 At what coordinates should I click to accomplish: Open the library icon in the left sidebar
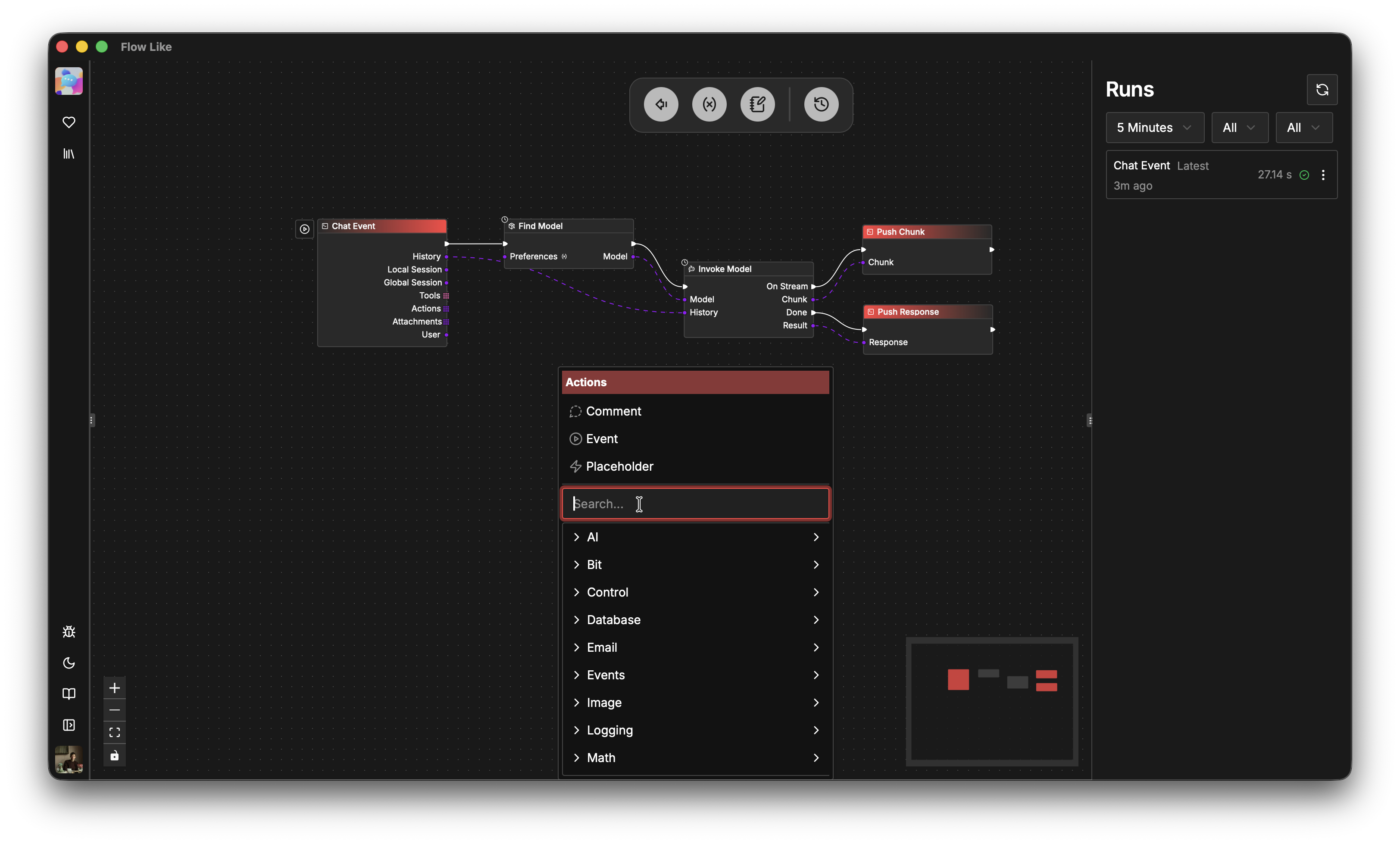pos(69,153)
